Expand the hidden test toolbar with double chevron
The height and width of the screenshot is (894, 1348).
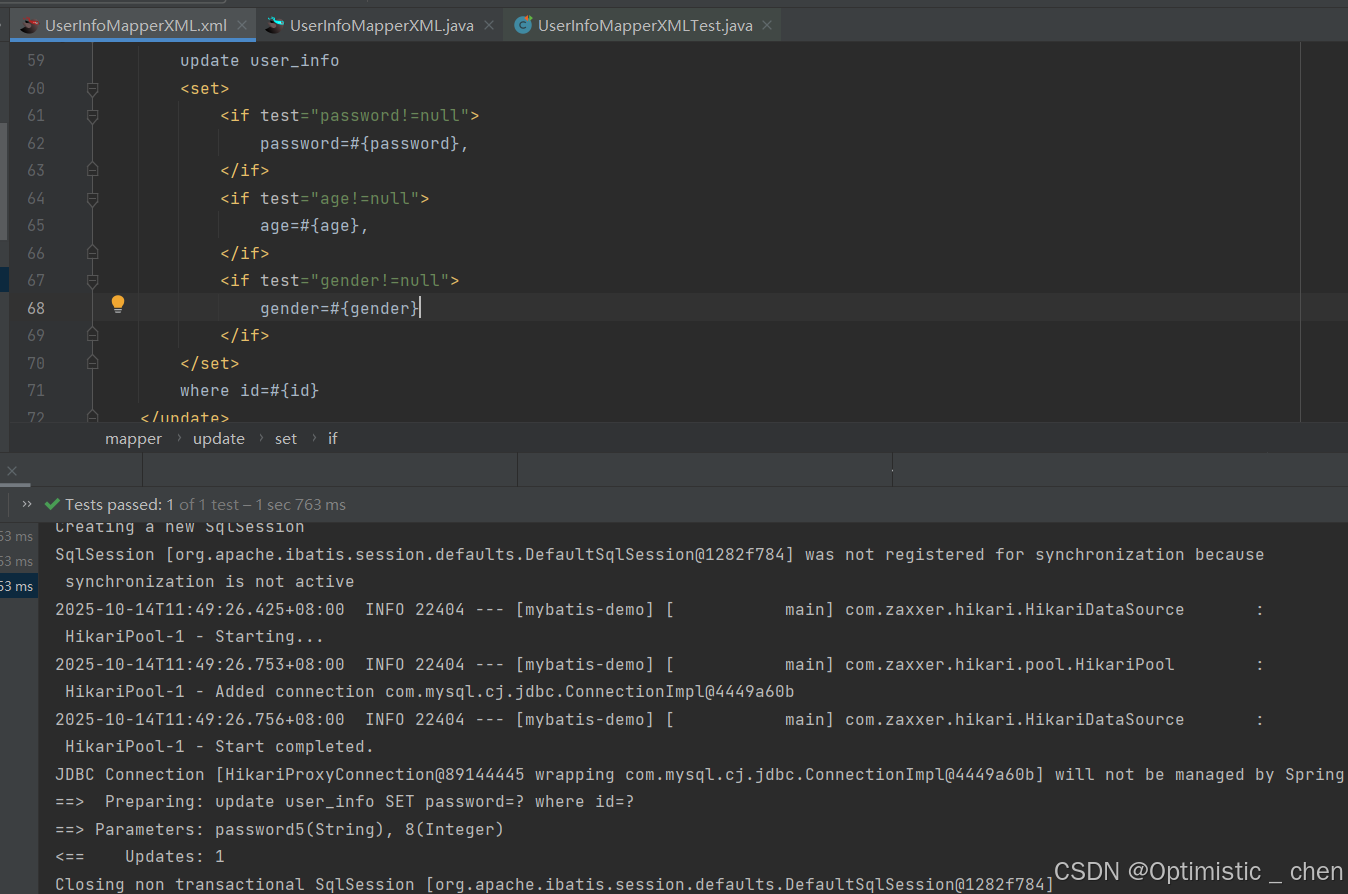pos(27,504)
